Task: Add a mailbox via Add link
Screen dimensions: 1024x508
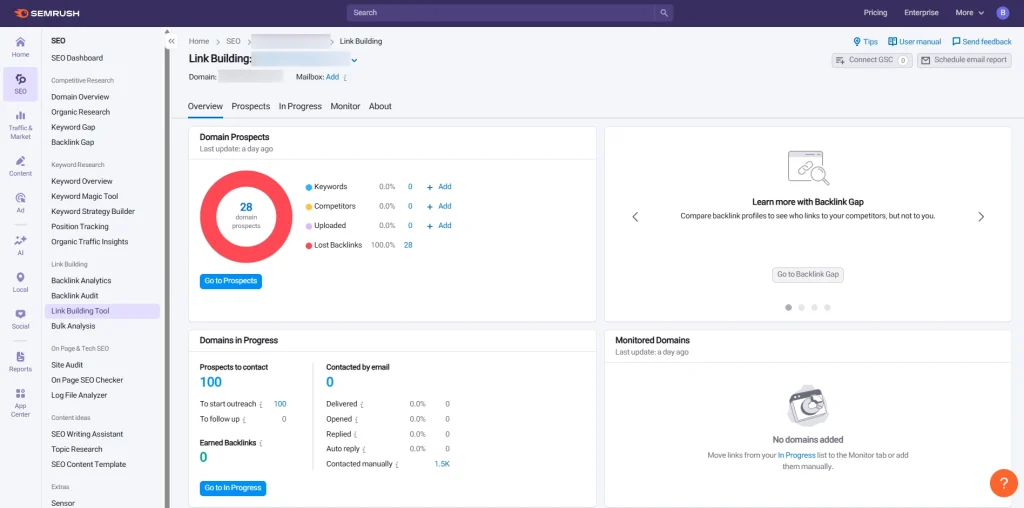Action: [x=332, y=77]
